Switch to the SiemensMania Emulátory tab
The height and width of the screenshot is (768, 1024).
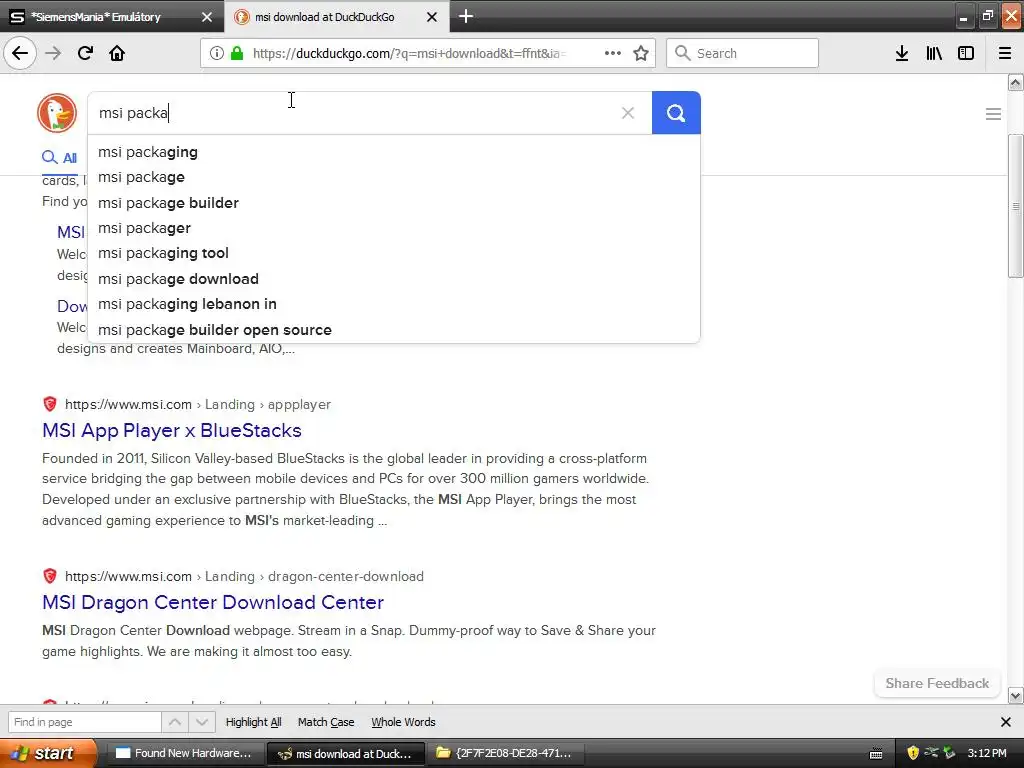111,16
